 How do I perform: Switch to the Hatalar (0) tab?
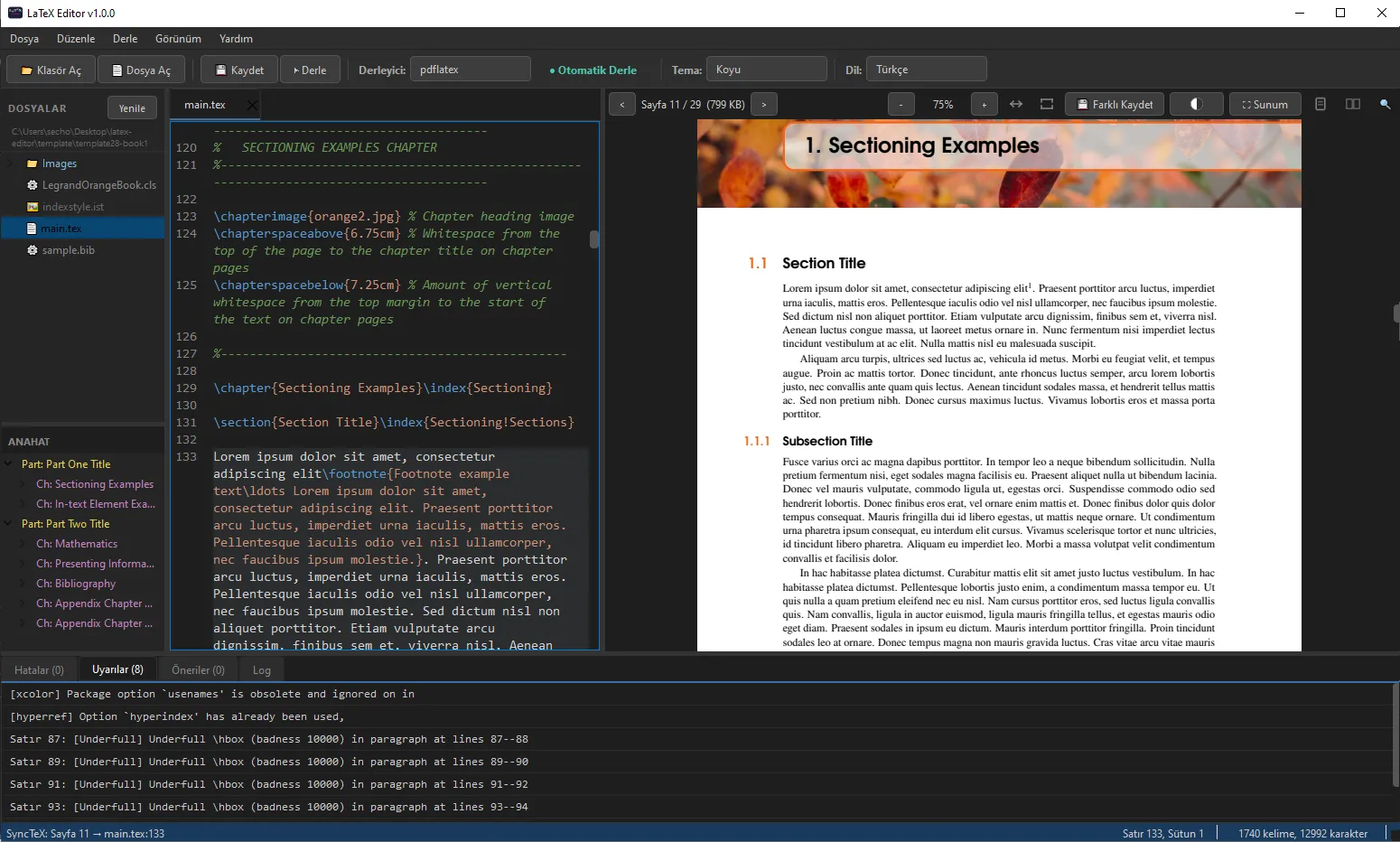pyautogui.click(x=39, y=669)
